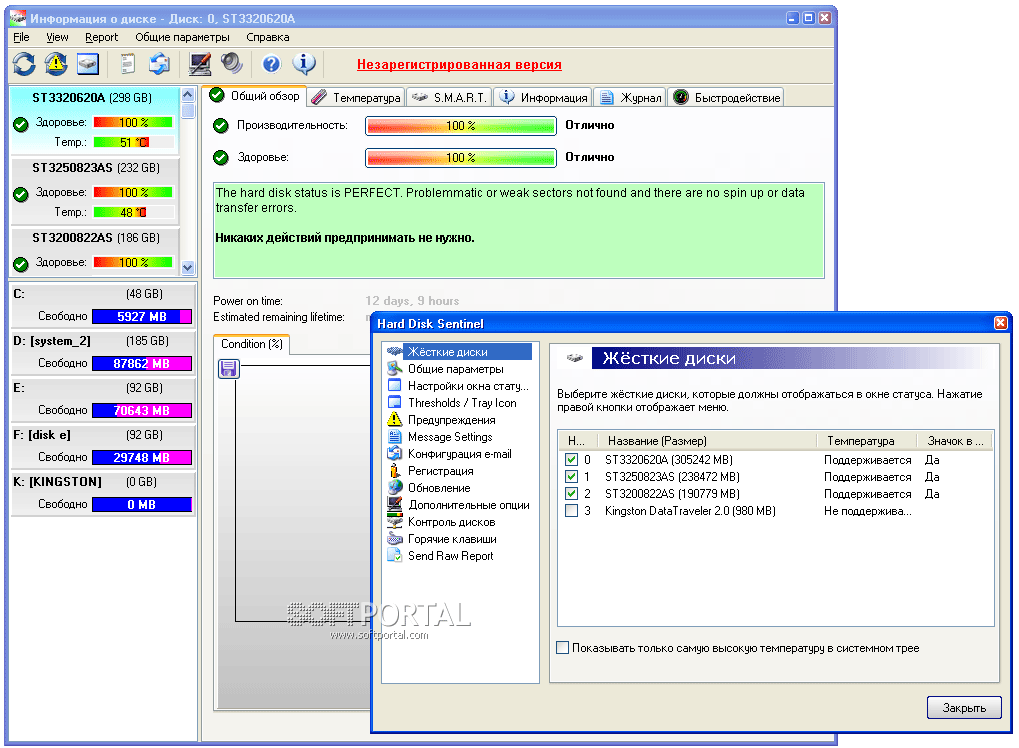
Task: Open the report document toolbar icon
Action: (x=128, y=64)
